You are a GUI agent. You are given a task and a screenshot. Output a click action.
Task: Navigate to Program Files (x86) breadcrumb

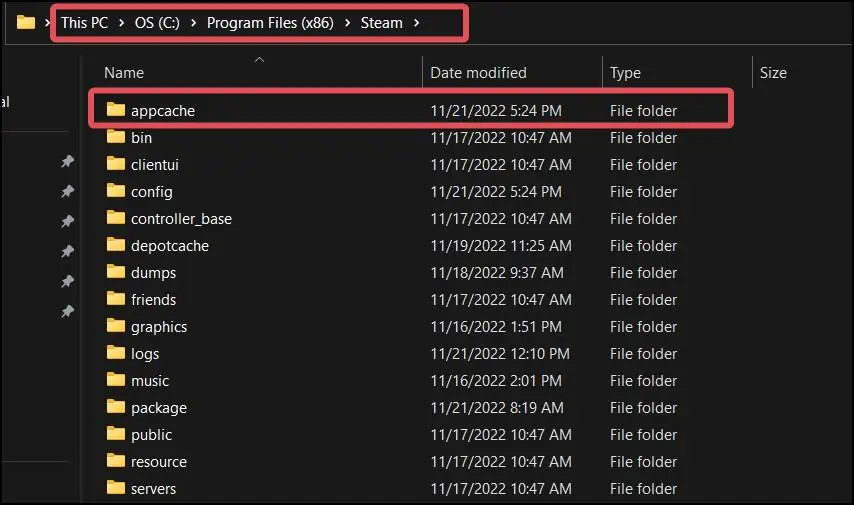click(x=270, y=22)
